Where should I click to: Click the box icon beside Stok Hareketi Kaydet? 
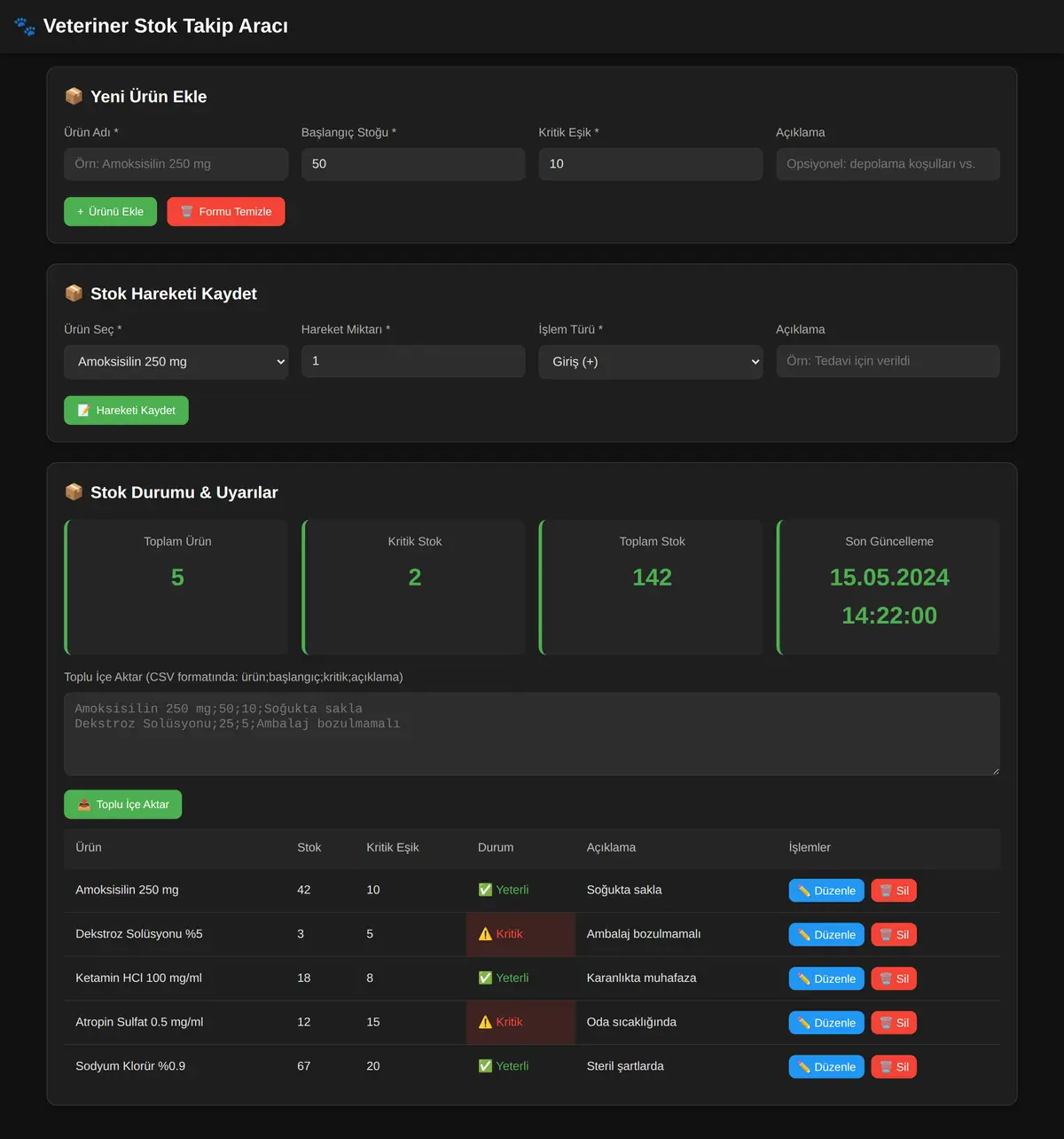74,293
